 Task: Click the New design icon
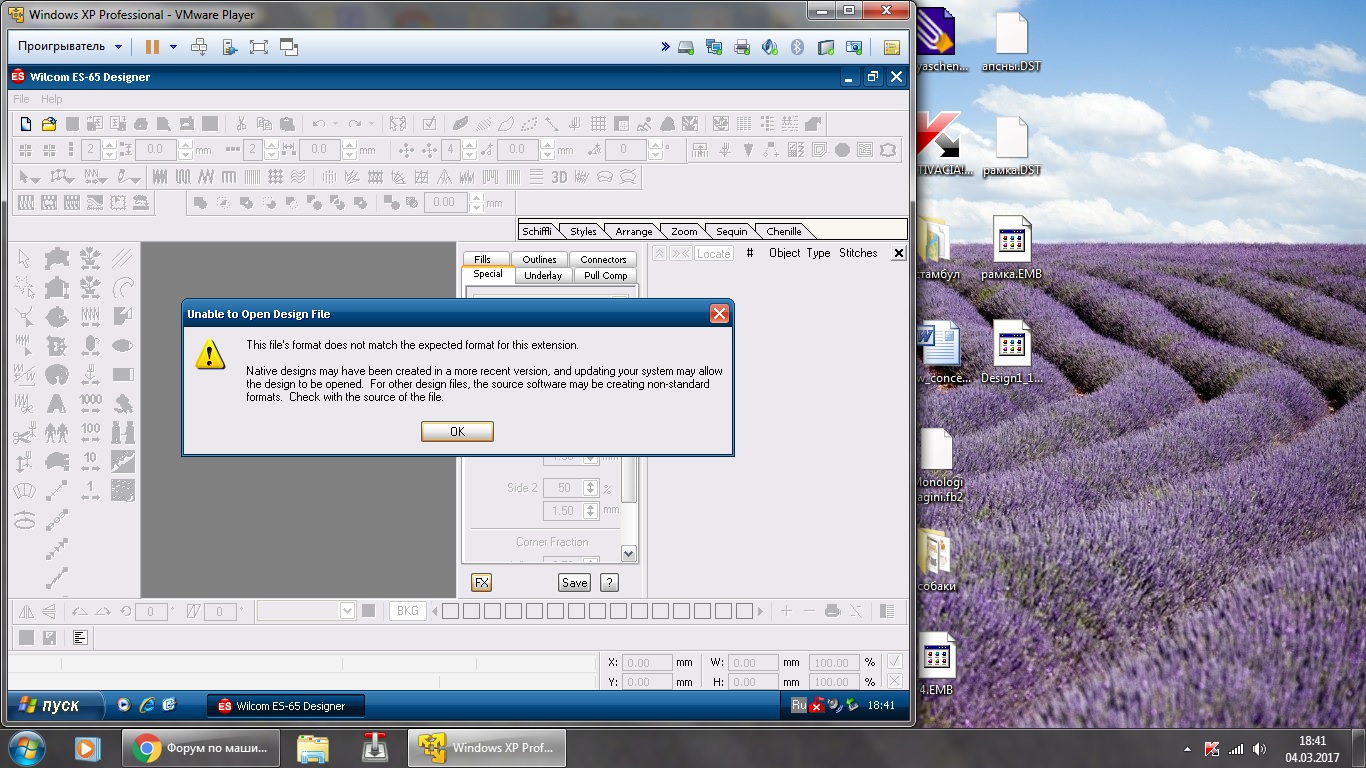(27, 124)
